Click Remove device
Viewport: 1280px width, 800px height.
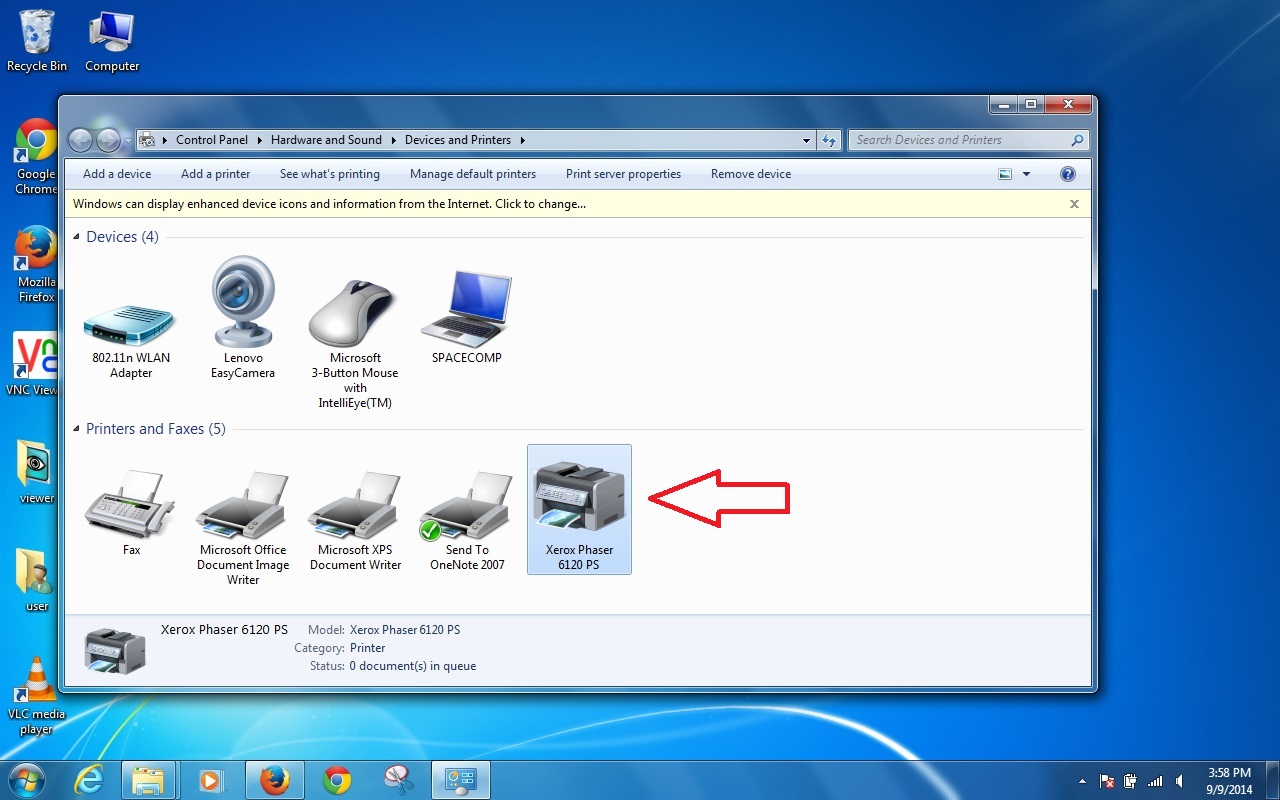[x=751, y=174]
